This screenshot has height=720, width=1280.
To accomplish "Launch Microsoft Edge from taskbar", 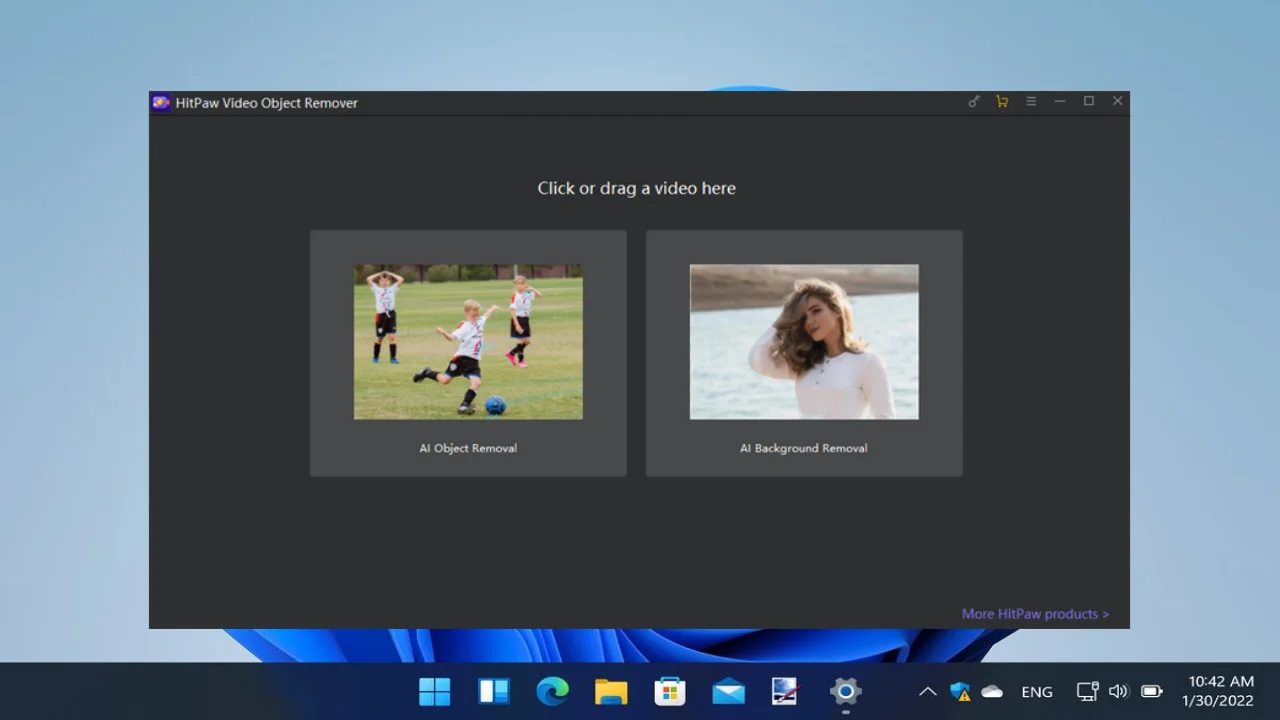I will point(552,691).
